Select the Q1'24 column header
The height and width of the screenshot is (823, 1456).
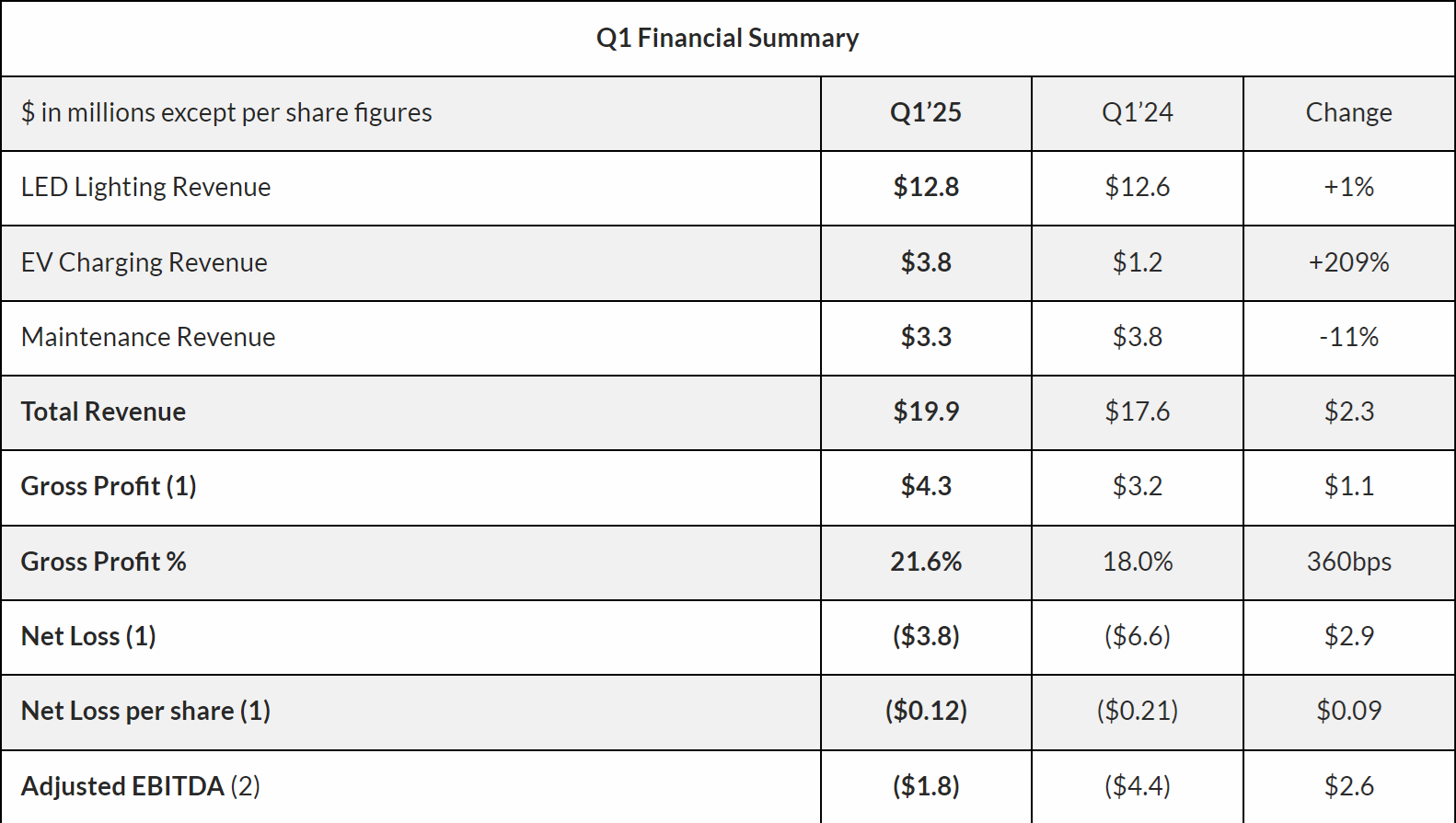(x=1137, y=112)
